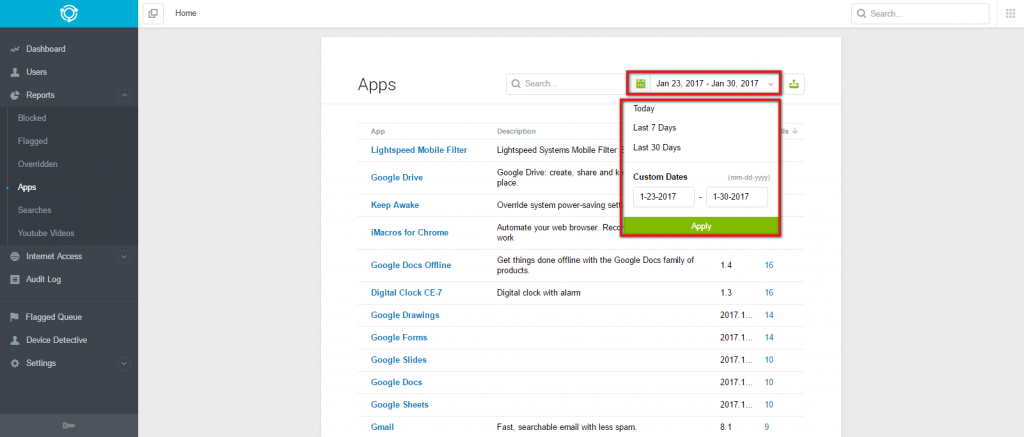Click install count 16 for Digital Clock CE-7
1024x437 pixels.
click(x=769, y=293)
